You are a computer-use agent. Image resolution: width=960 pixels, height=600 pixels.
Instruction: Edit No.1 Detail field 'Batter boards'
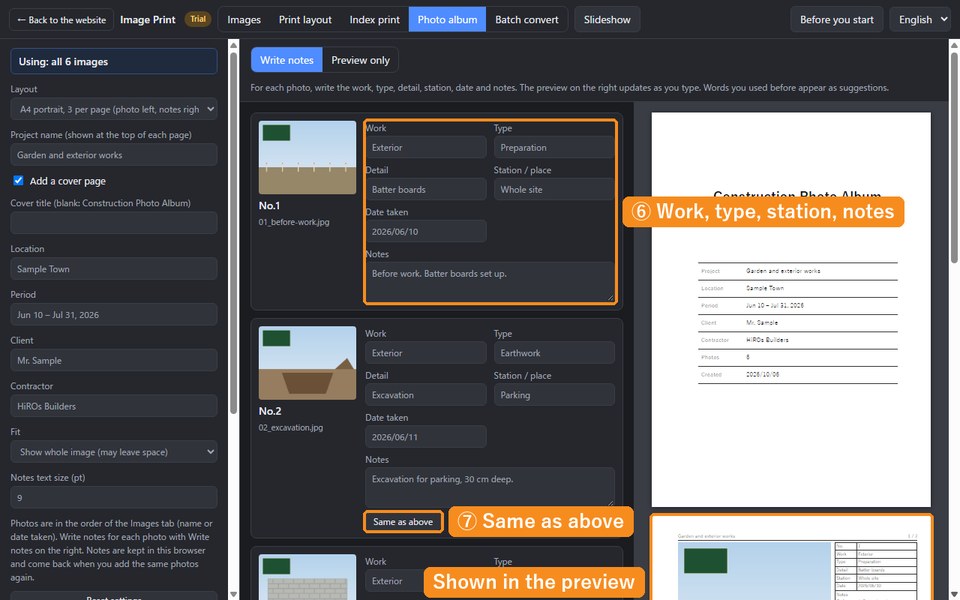tap(426, 189)
